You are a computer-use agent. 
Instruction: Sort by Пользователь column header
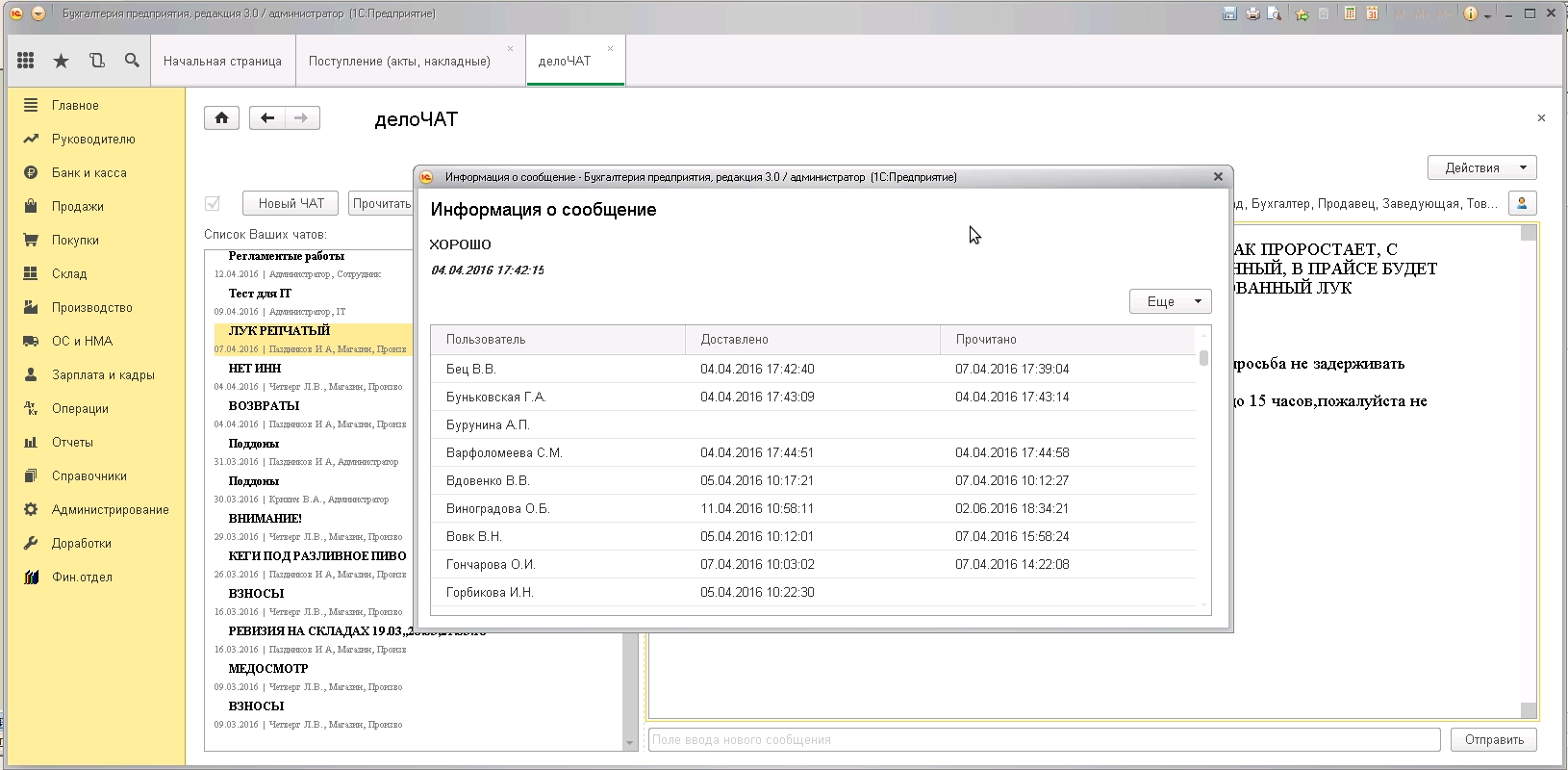558,339
